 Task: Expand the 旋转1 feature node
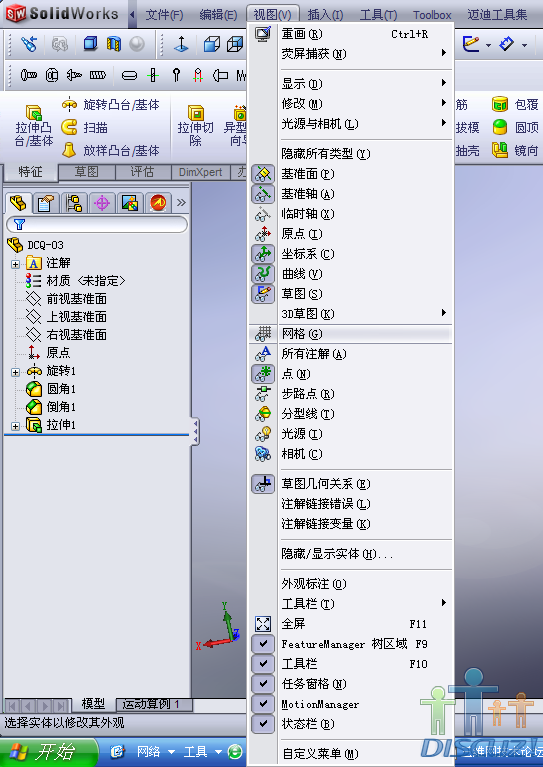pyautogui.click(x=16, y=372)
